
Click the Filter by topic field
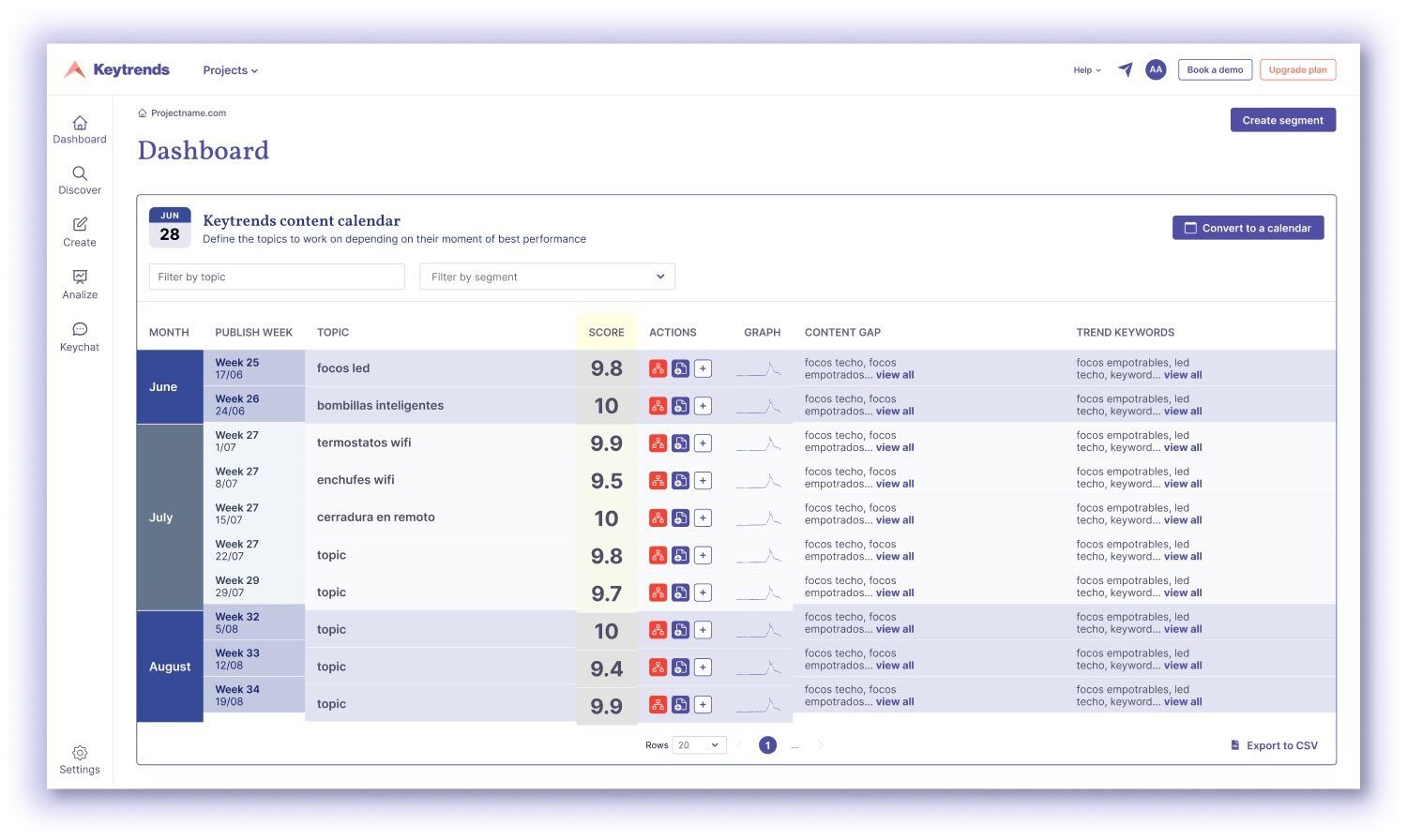277,277
